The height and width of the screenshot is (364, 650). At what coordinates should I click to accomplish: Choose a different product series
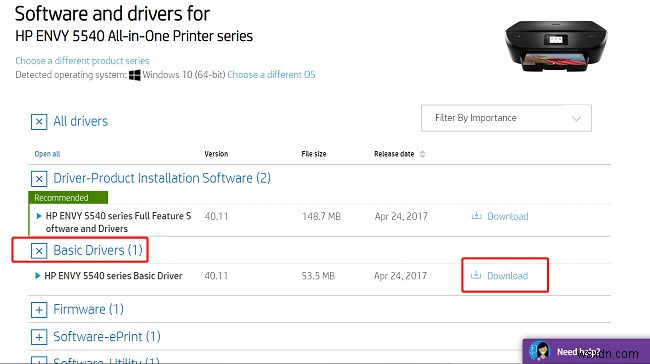(x=82, y=61)
